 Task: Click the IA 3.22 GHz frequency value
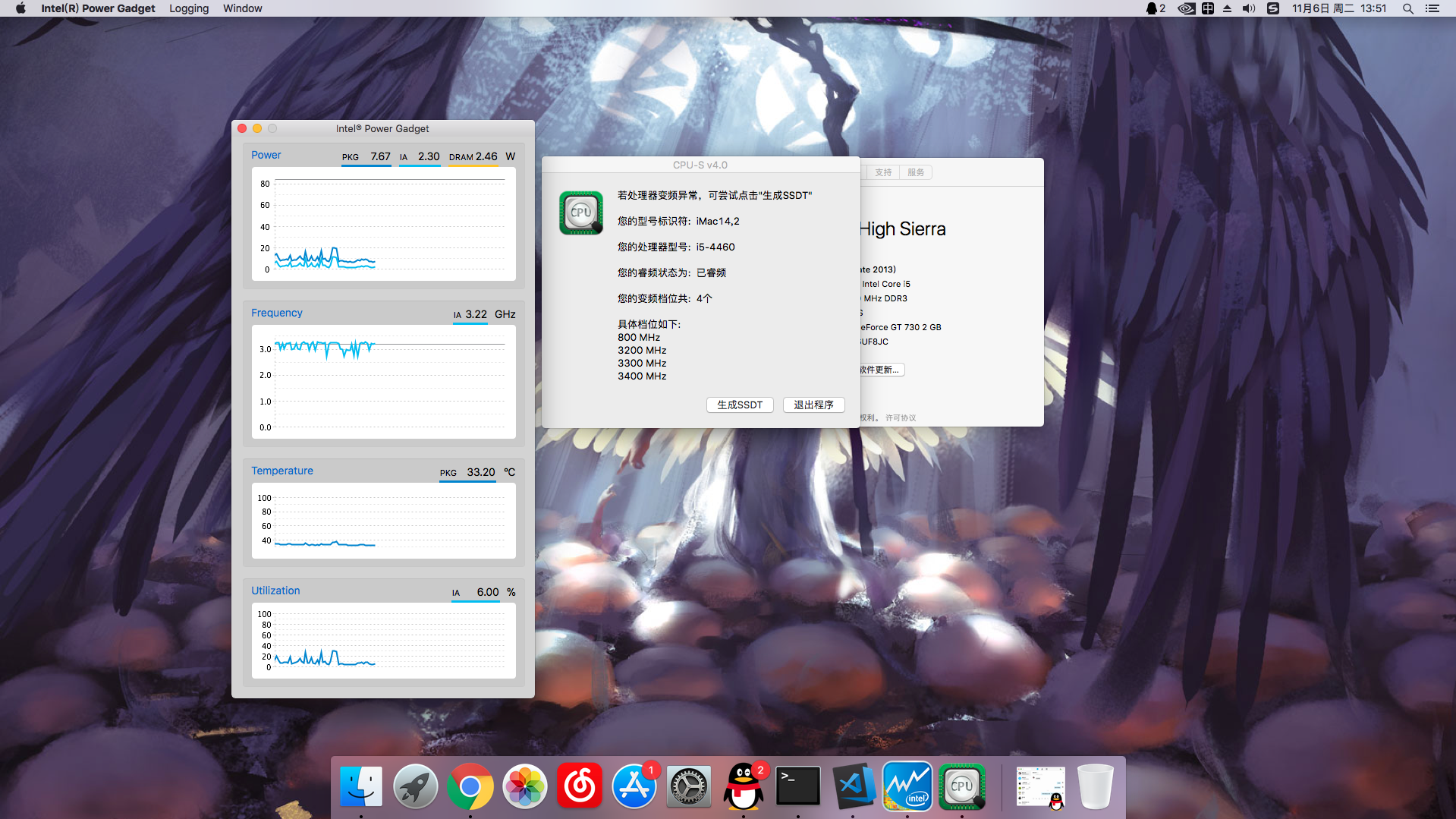click(x=470, y=314)
